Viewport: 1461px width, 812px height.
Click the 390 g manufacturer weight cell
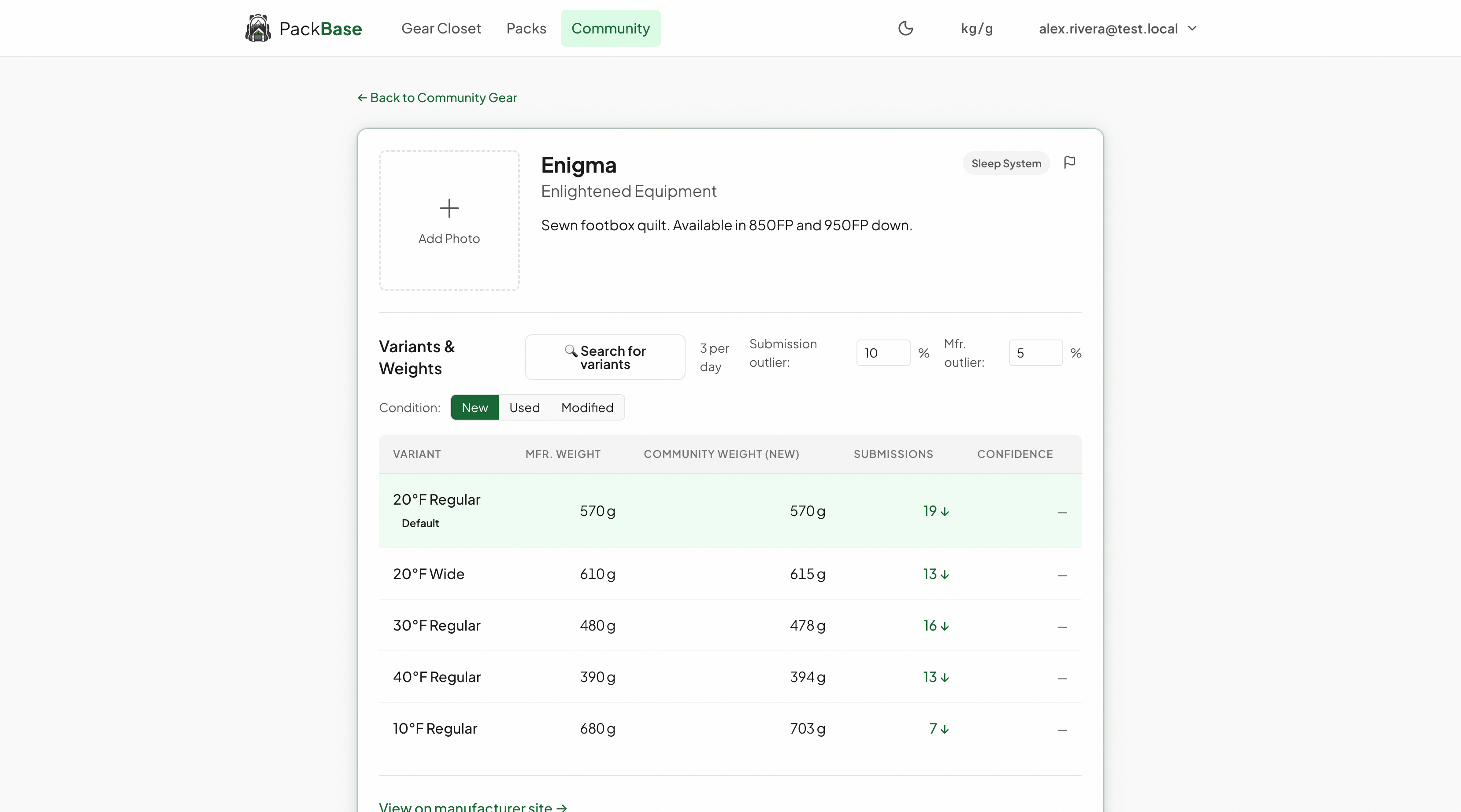(x=597, y=677)
